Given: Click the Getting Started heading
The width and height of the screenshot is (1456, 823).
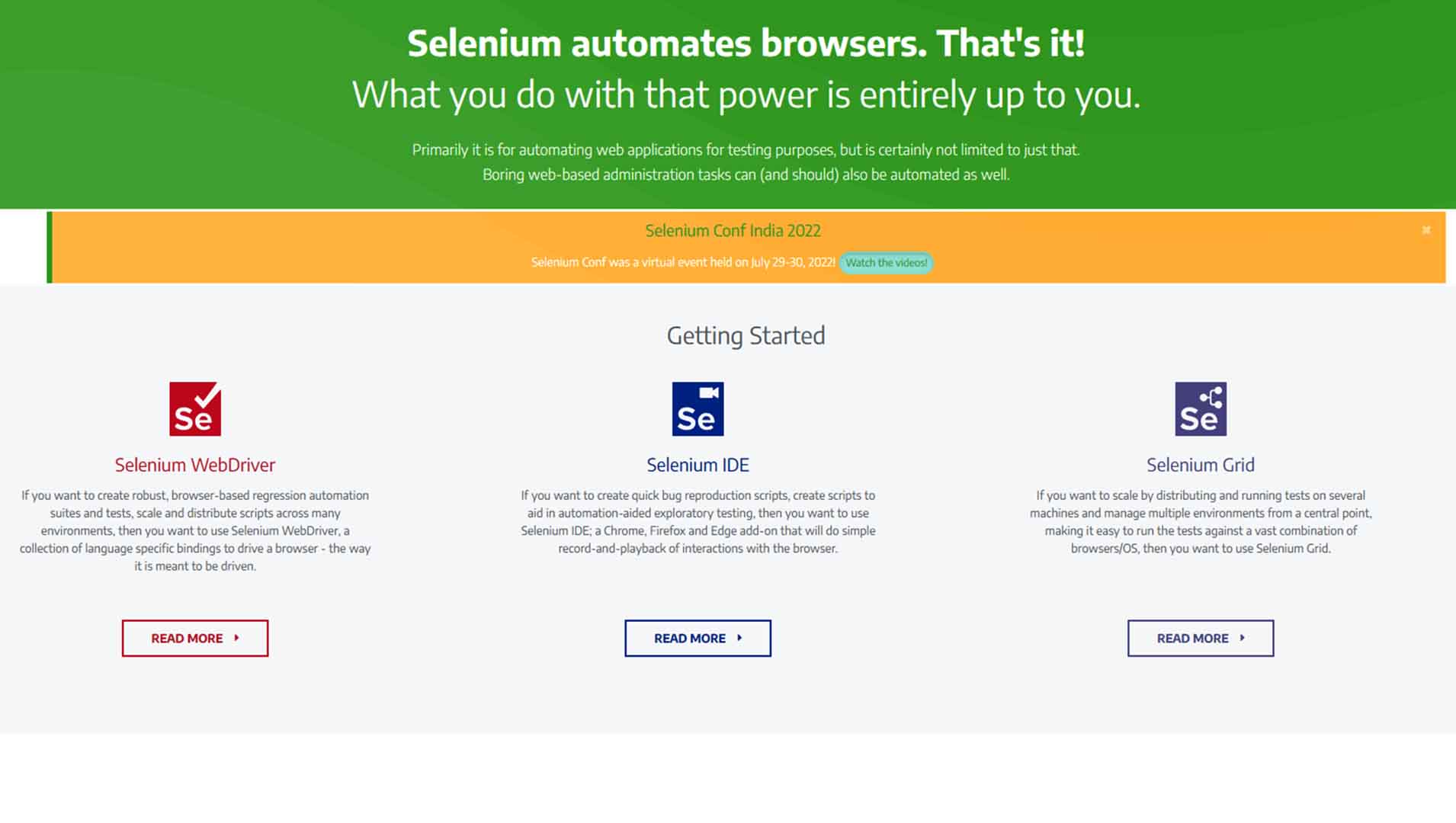Looking at the screenshot, I should (746, 335).
